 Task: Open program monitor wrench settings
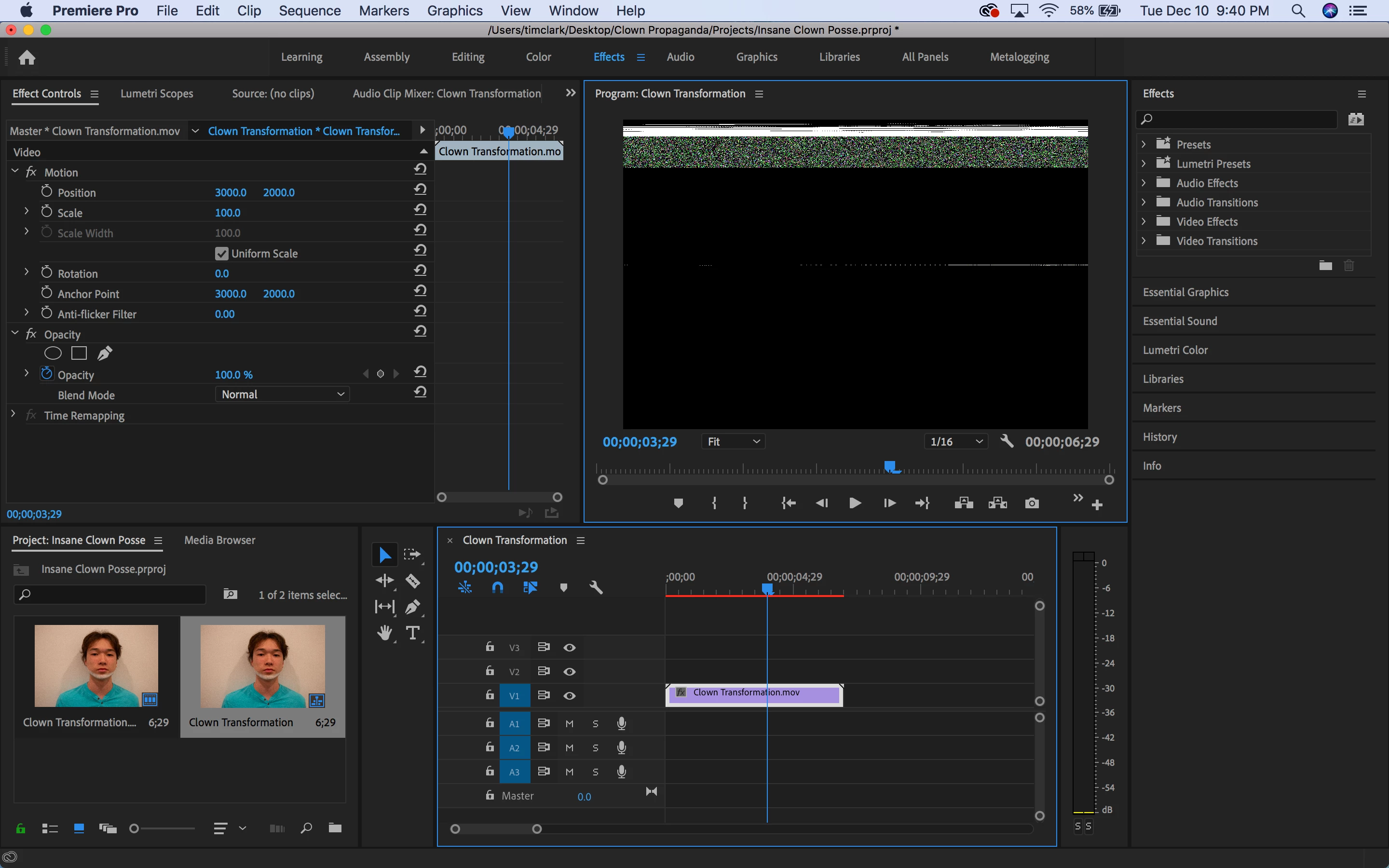(1007, 441)
